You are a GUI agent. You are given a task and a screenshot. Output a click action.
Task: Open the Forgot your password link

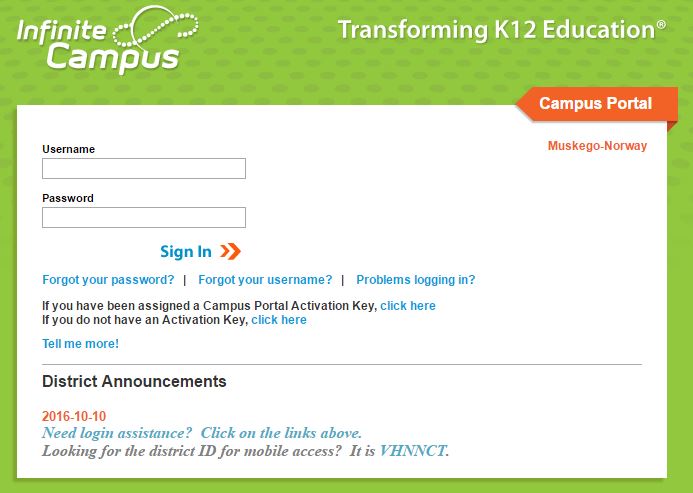108,280
